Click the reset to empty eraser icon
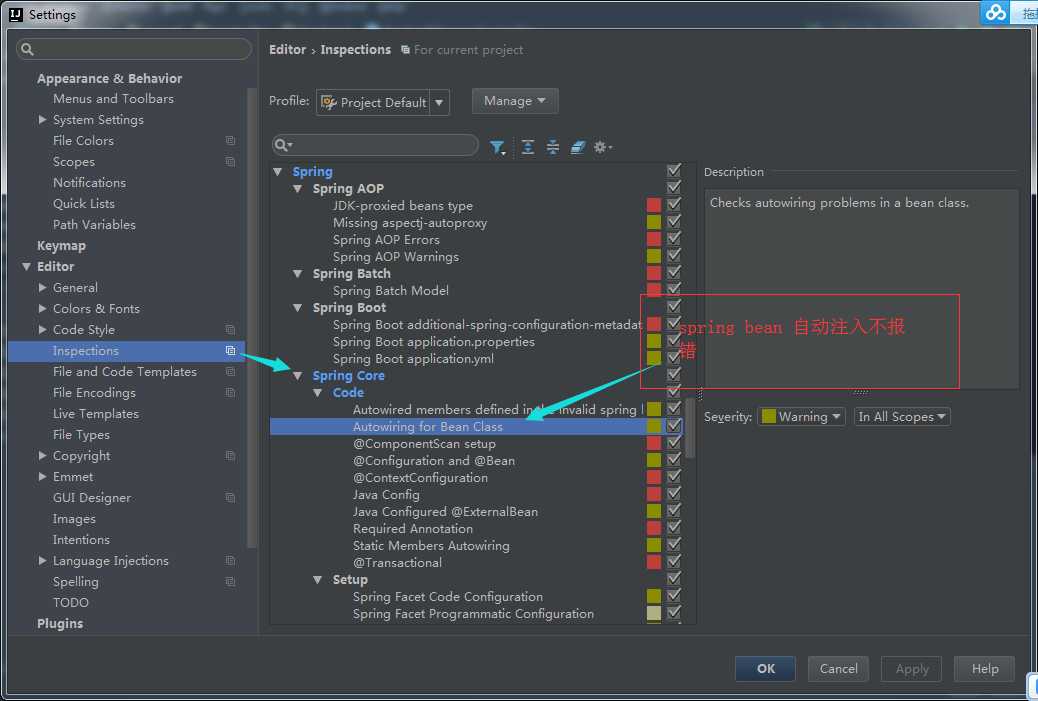The height and width of the screenshot is (701, 1038). 578,147
